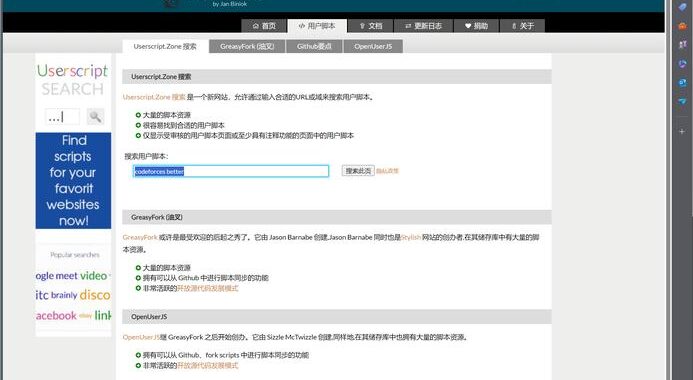Click Popular searches heading text
This screenshot has width=693, height=380.
(x=75, y=255)
